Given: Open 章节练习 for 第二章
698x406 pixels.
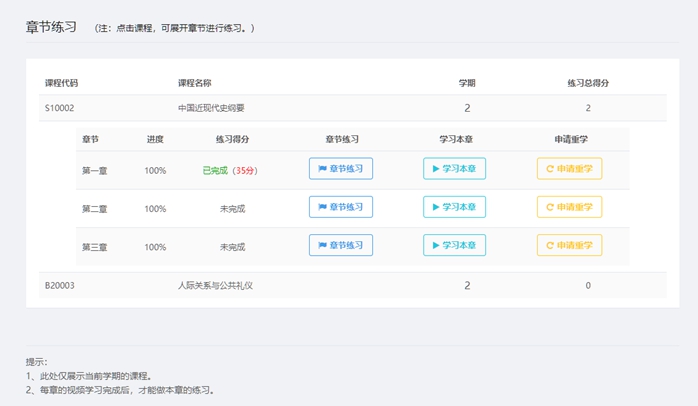Looking at the screenshot, I should point(341,207).
